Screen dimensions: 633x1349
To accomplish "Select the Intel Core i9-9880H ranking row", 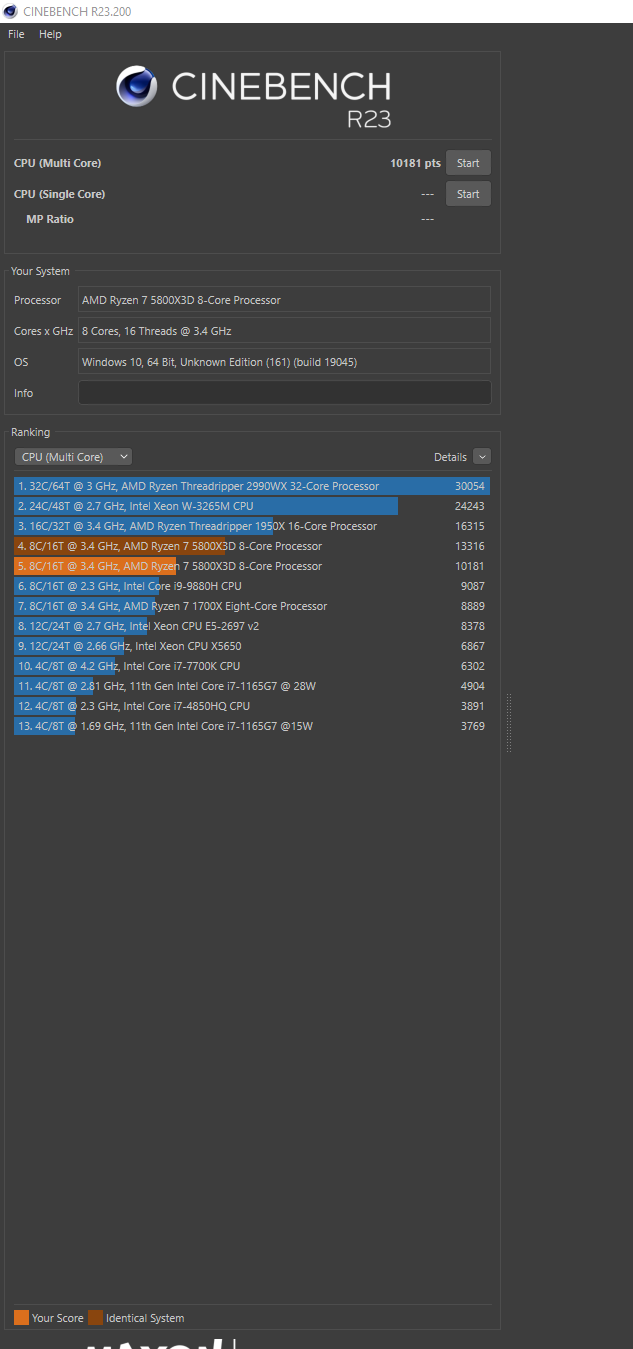I will [x=252, y=586].
